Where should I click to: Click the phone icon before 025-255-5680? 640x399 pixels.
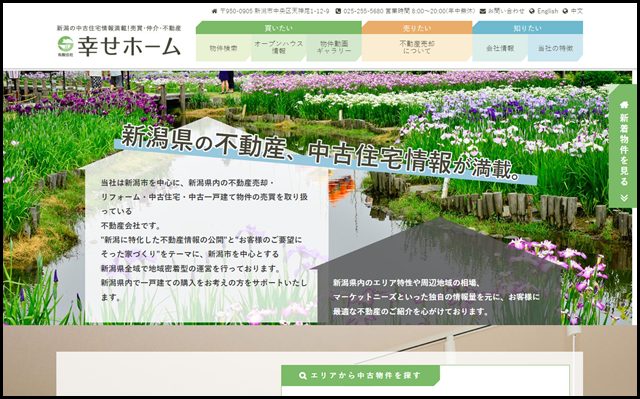[338, 11]
